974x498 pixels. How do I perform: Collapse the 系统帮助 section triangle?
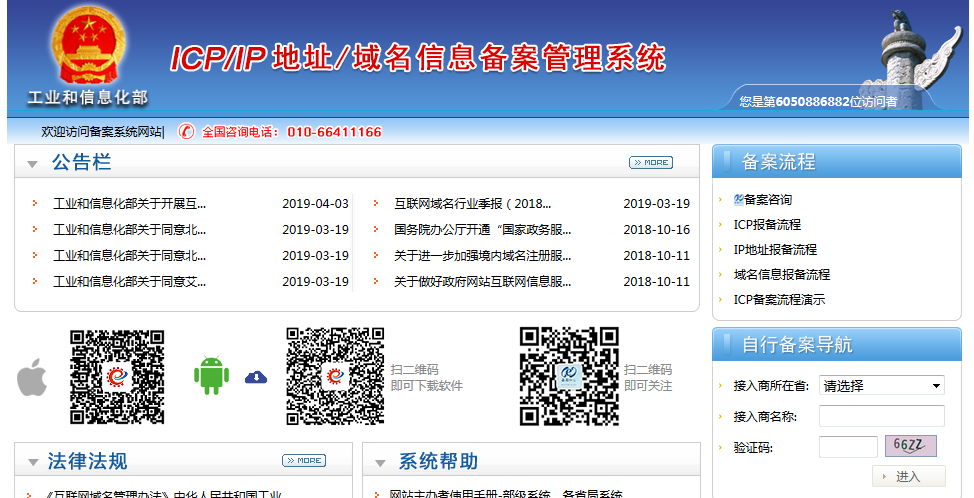380,463
